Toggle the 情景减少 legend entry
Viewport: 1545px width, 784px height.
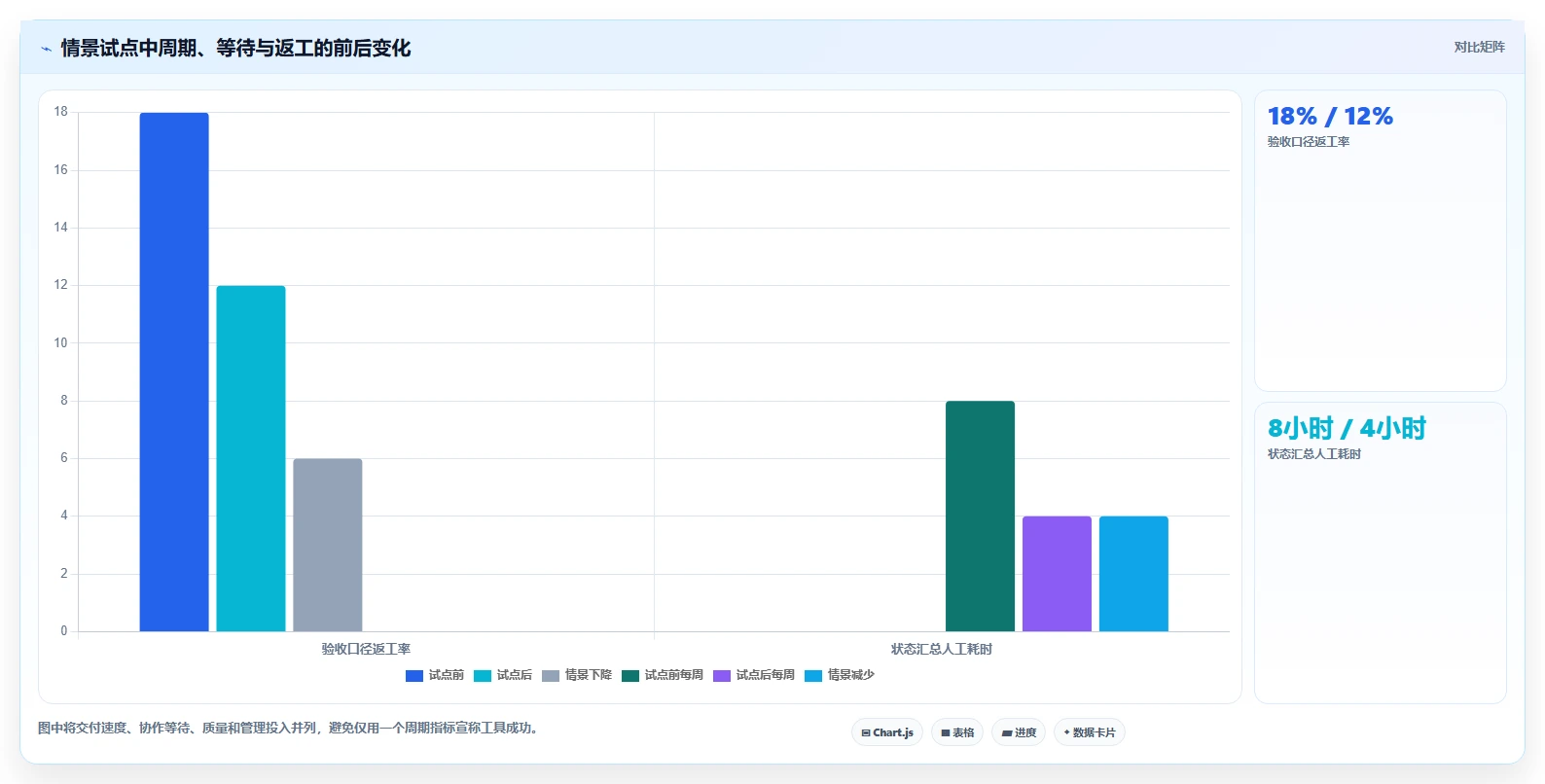[840, 675]
